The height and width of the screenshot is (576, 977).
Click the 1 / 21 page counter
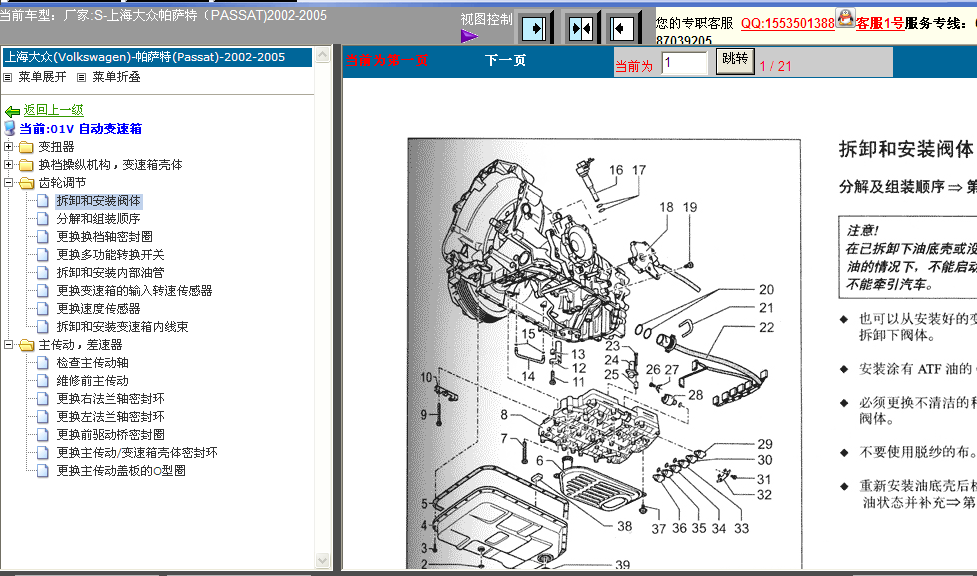click(x=775, y=66)
